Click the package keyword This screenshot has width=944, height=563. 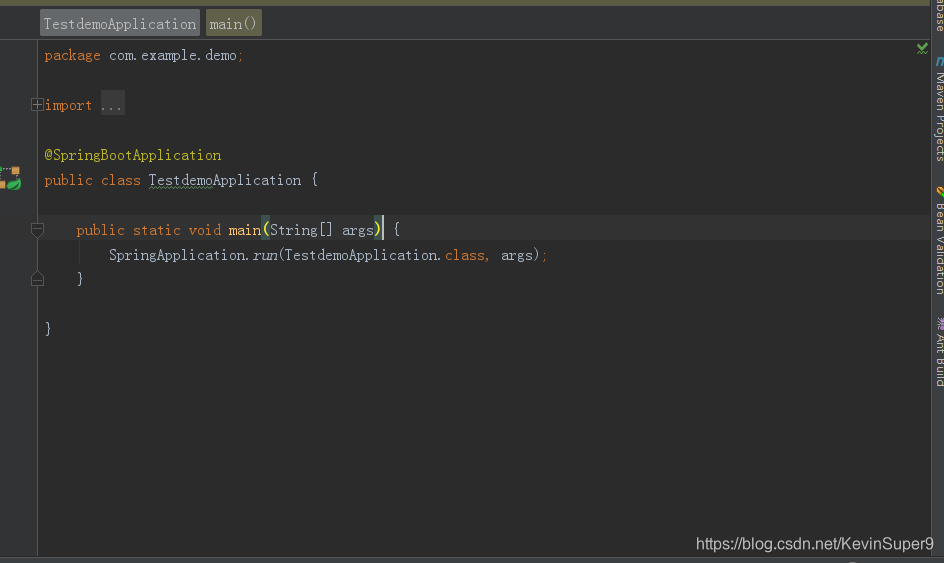[72, 55]
